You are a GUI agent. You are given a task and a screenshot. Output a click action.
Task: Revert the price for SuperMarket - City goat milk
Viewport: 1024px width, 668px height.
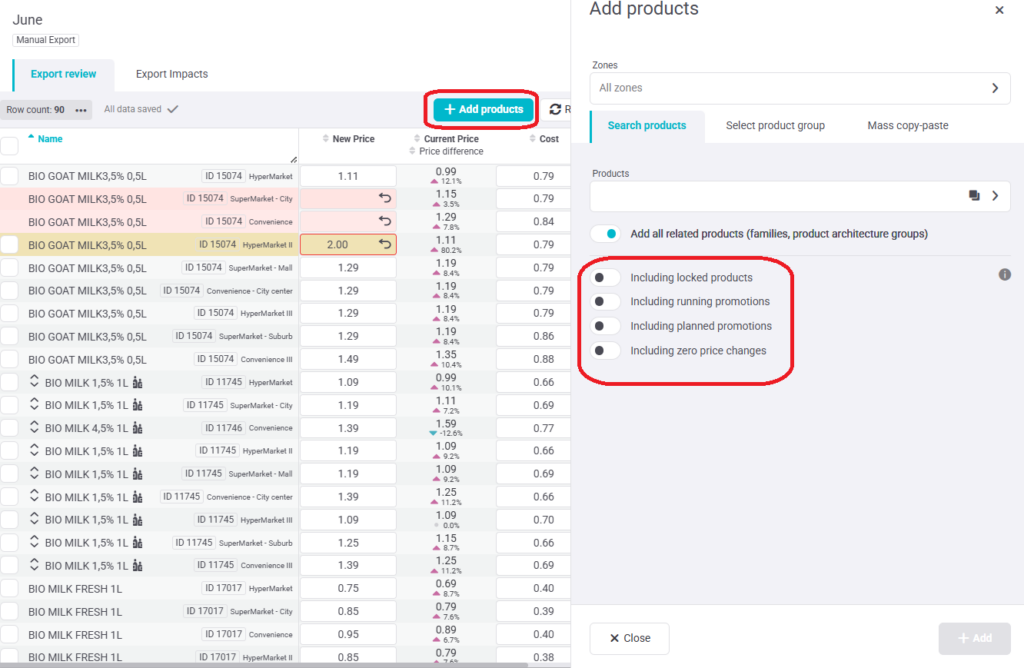(x=385, y=198)
